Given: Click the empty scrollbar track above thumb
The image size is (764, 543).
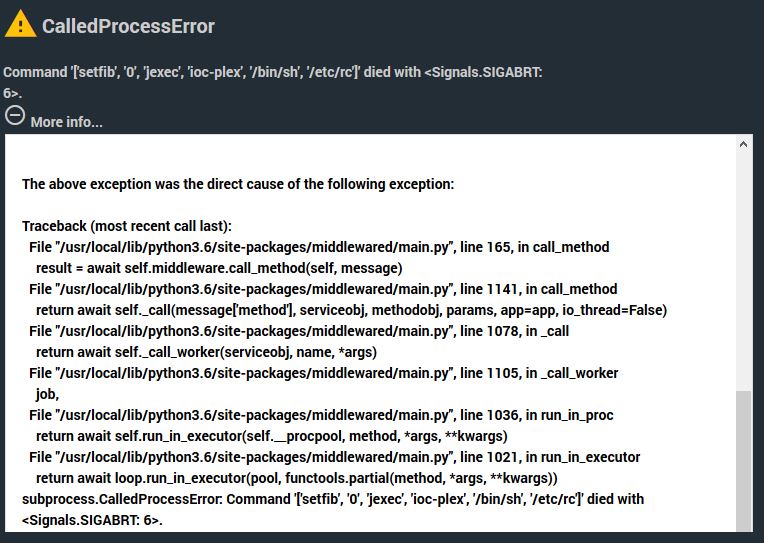Looking at the screenshot, I should pos(744,271).
